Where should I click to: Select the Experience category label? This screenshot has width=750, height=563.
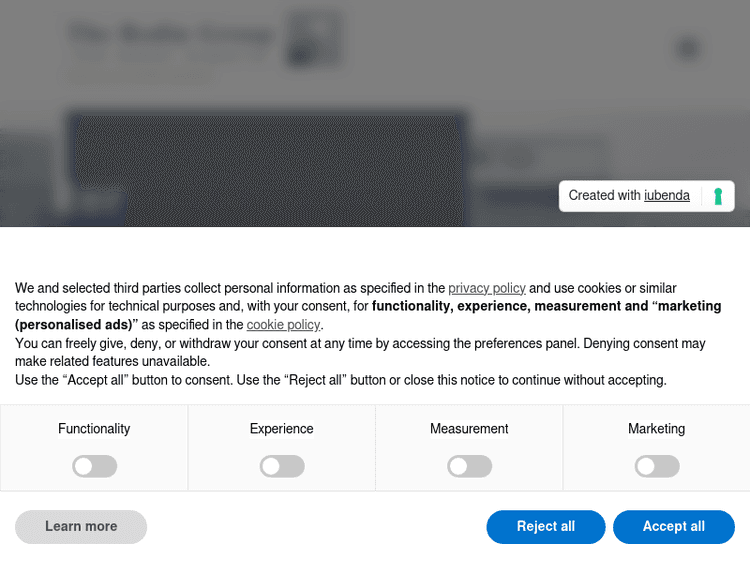click(282, 429)
